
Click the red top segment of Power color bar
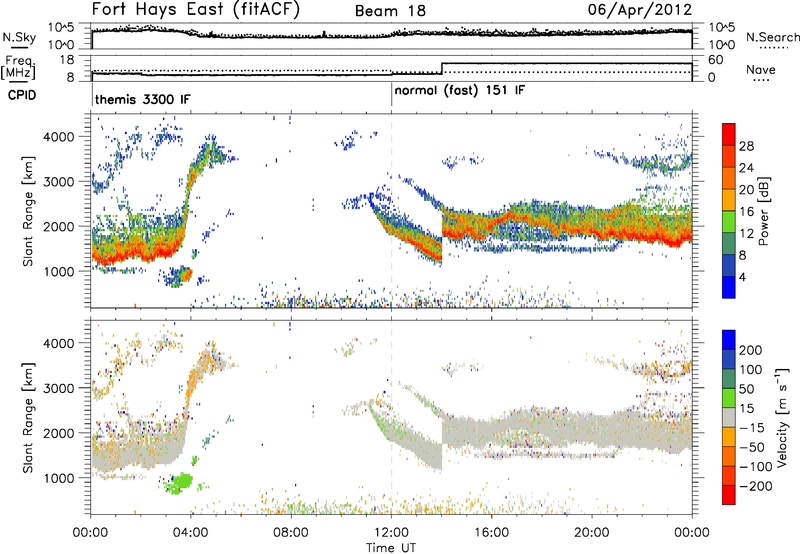(729, 134)
